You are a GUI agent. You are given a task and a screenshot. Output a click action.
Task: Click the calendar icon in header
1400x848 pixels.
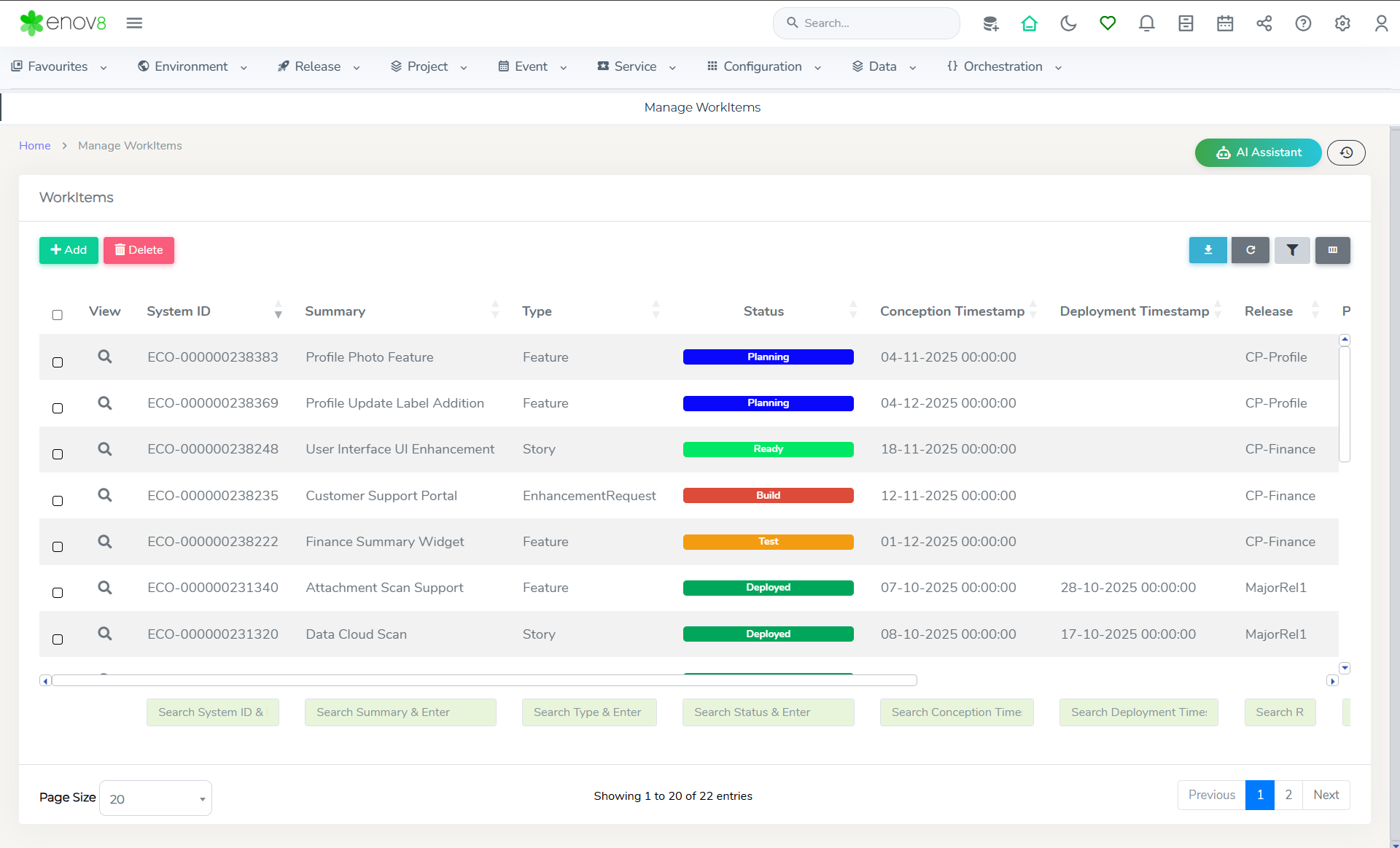(x=1225, y=23)
